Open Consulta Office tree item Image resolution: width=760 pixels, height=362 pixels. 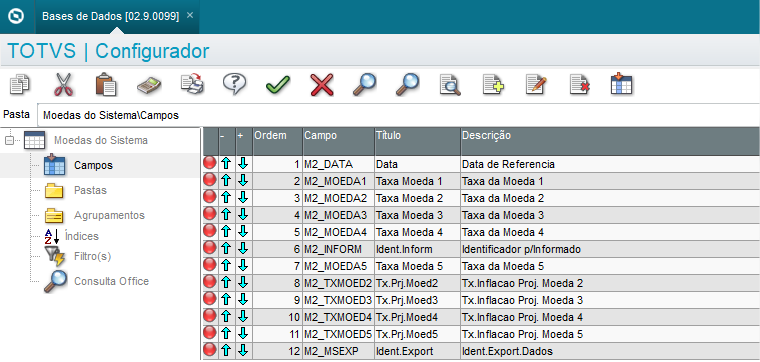[x=111, y=281]
